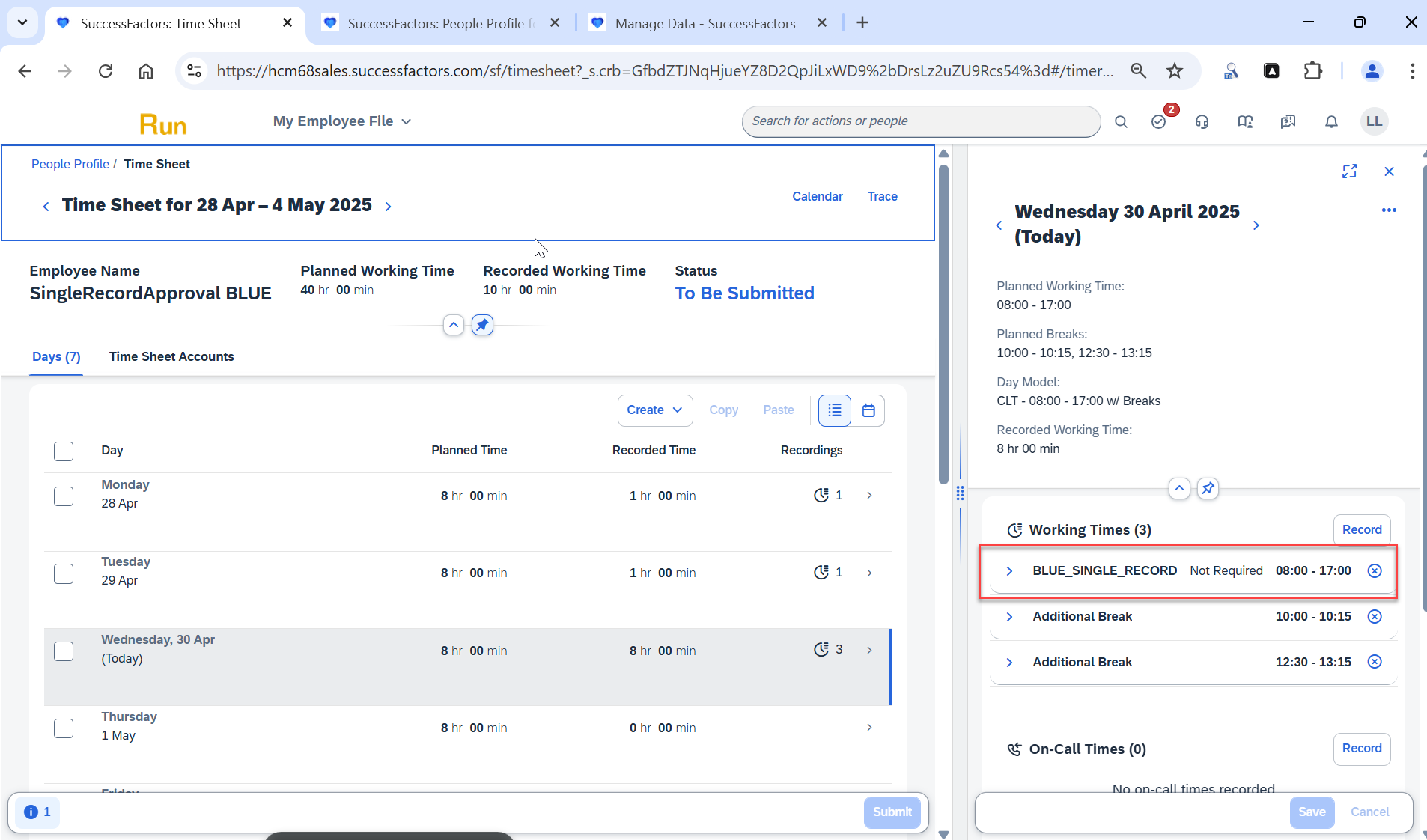Delete the 10:00 - 10:15 Additional Break
Image resolution: width=1427 pixels, height=840 pixels.
(1375, 616)
